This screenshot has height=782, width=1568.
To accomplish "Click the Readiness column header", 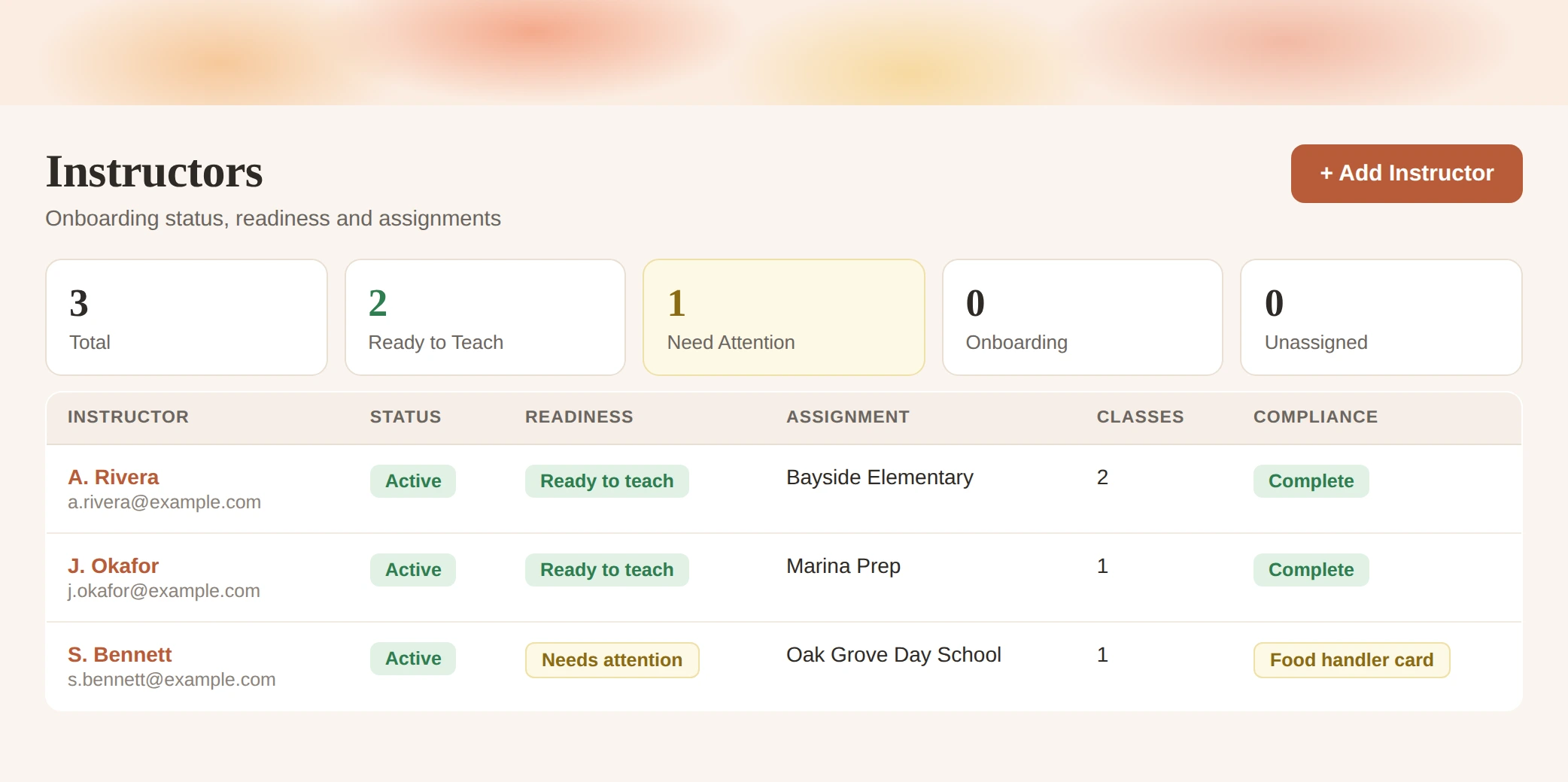I will 579,417.
